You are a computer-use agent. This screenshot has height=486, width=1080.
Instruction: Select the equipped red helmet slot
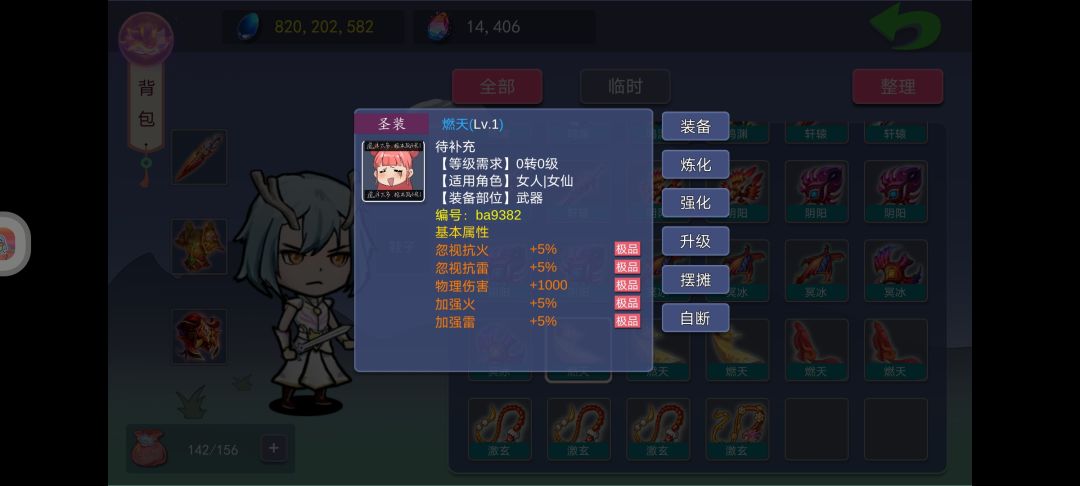199,336
